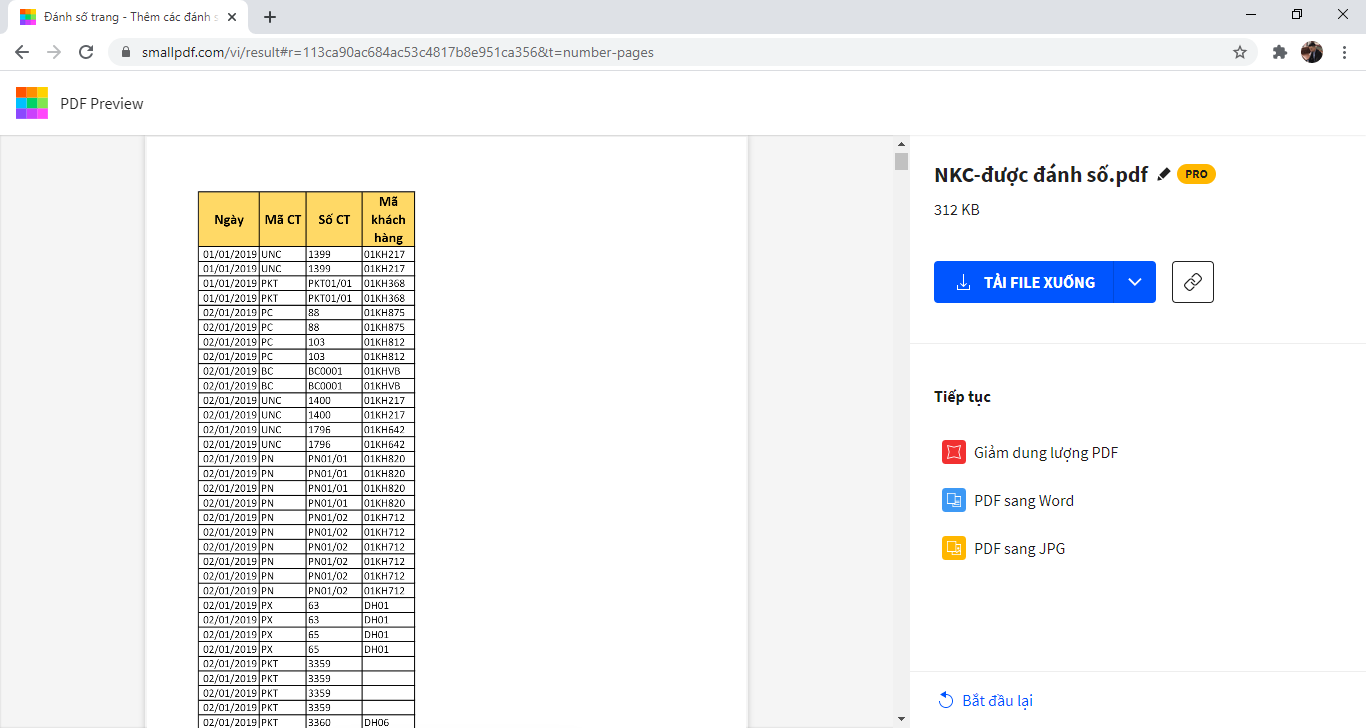
Task: Click the first 01KH642 customer code cell
Action: [388, 430]
